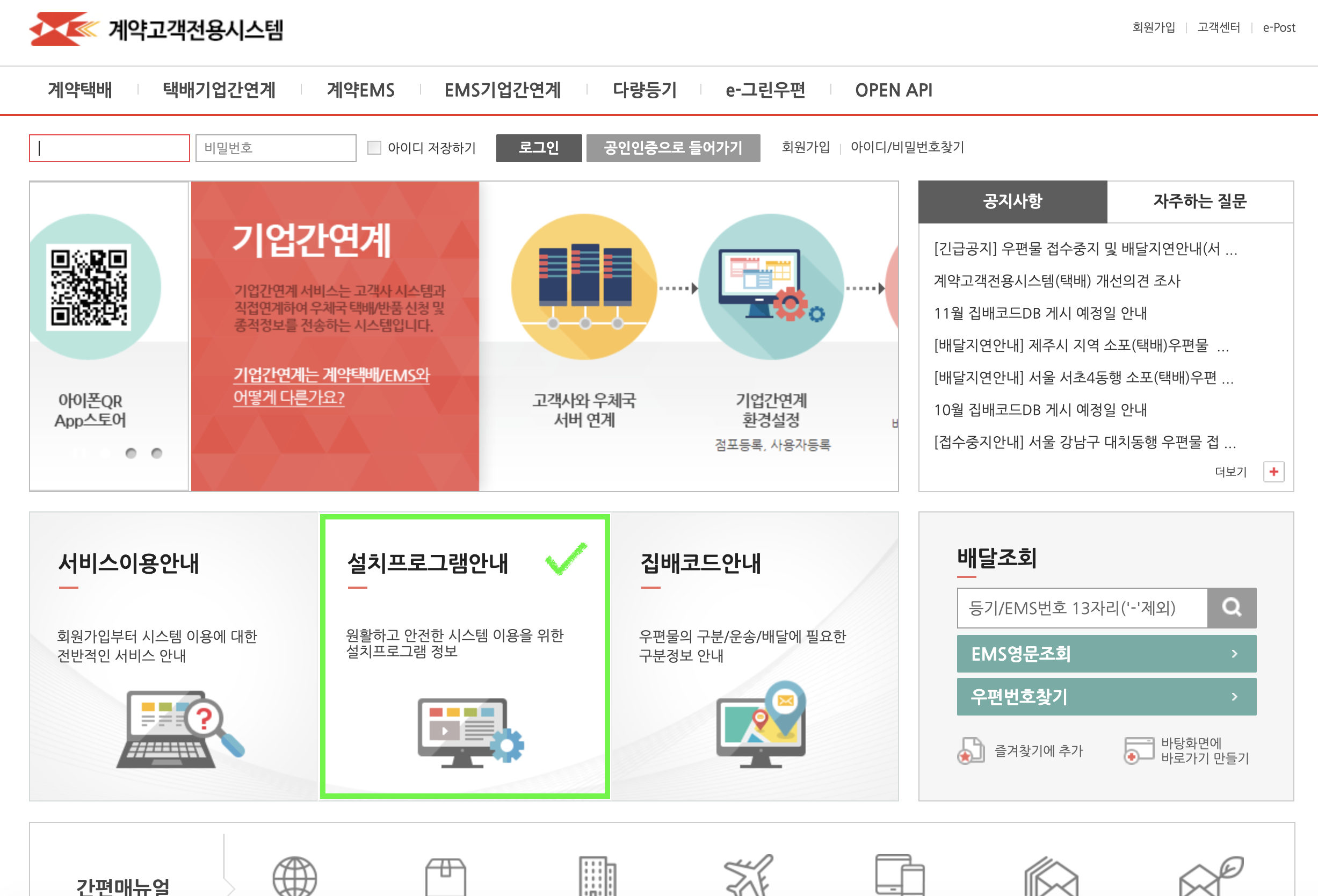Image resolution: width=1318 pixels, height=896 pixels.
Task: Open the 계약택배 menu
Action: pos(80,90)
